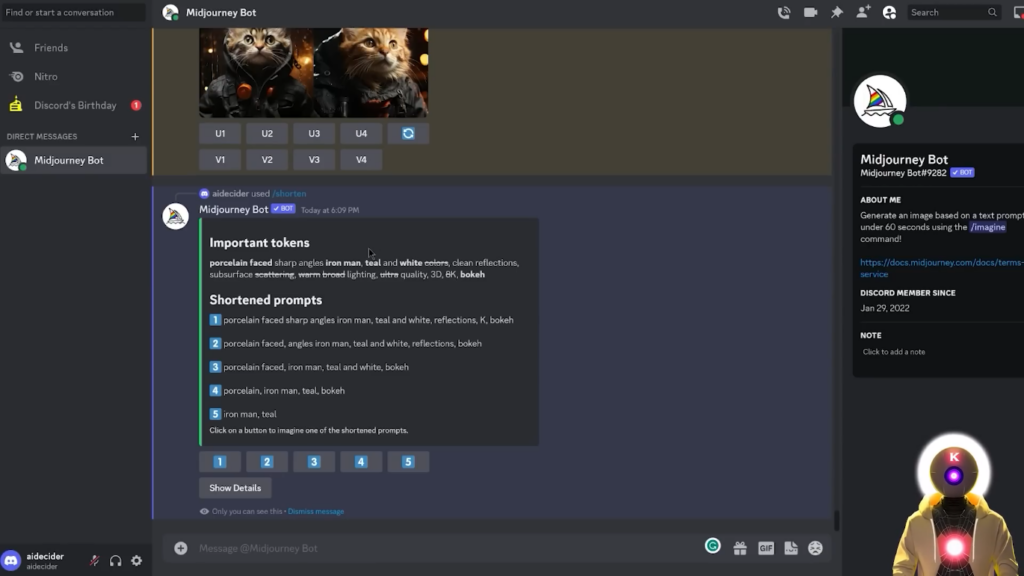Click to add a note field
Image resolution: width=1024 pixels, height=576 pixels.
click(893, 352)
